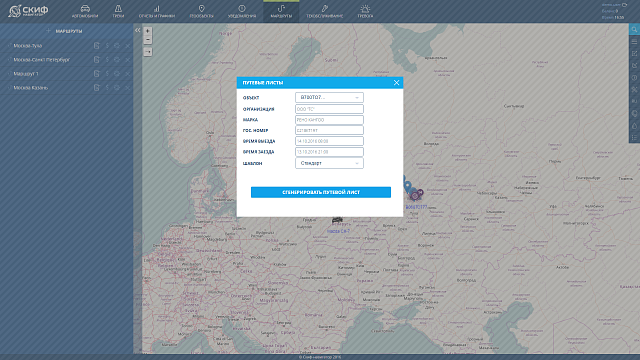The width and height of the screenshot is (640, 360).
Task: Add a new route with plus icon
Action: (x=49, y=31)
